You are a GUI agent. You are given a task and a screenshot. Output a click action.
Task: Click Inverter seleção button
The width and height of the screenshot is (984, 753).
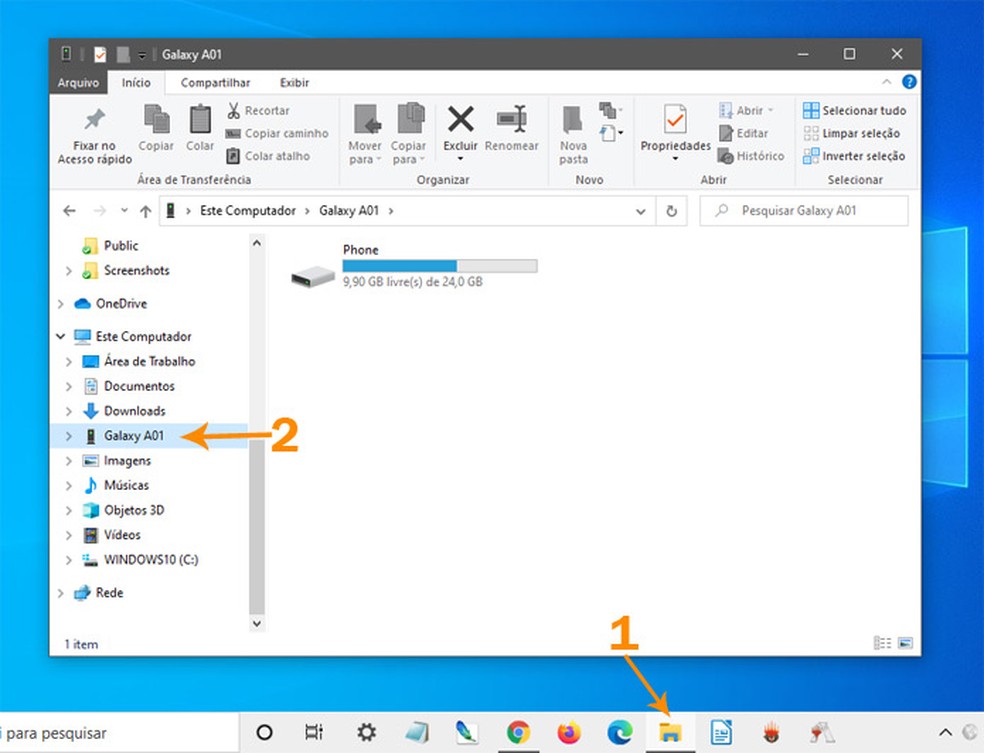pyautogui.click(x=855, y=156)
